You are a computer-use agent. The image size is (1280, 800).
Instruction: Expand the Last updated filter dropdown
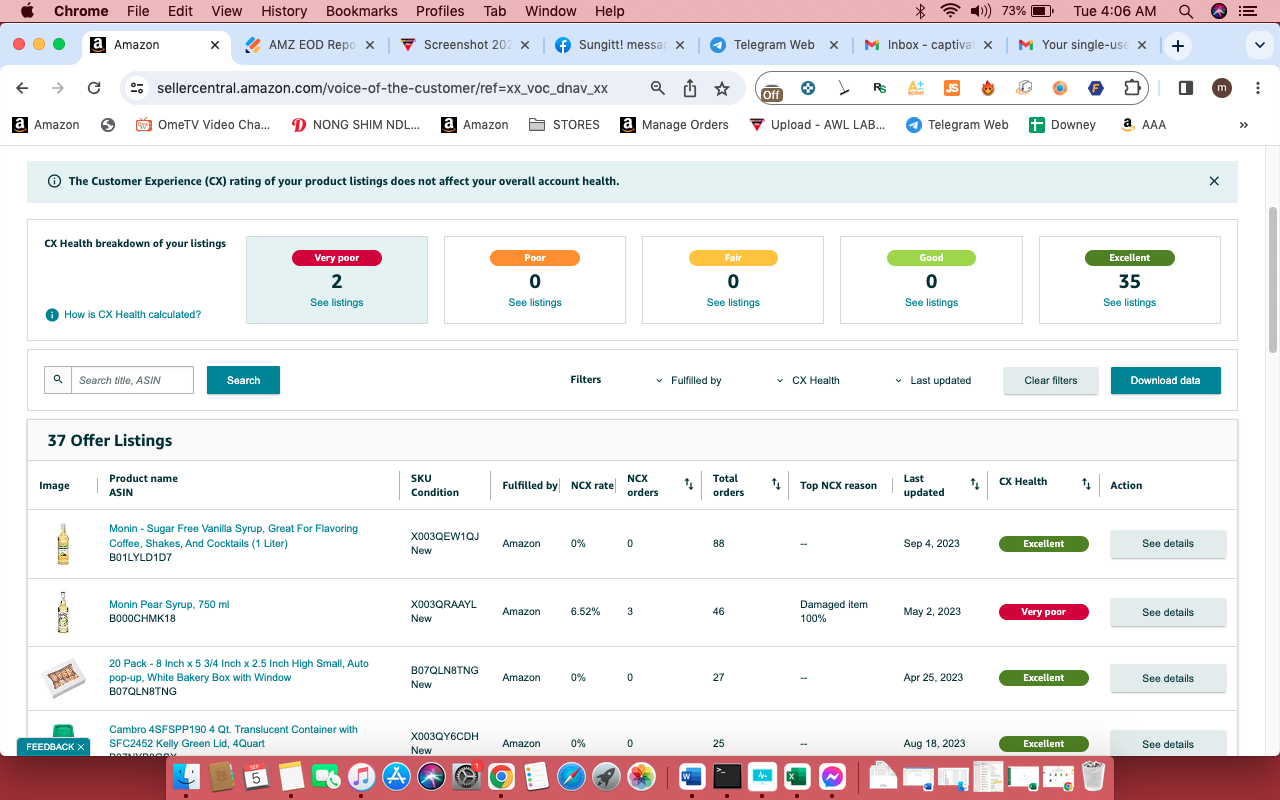[x=933, y=381]
